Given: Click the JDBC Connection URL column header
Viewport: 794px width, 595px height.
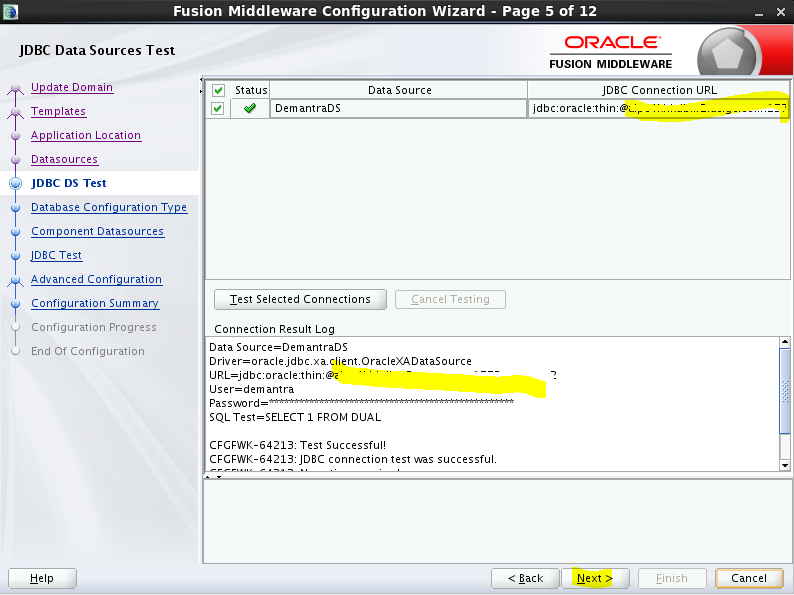Looking at the screenshot, I should point(659,90).
